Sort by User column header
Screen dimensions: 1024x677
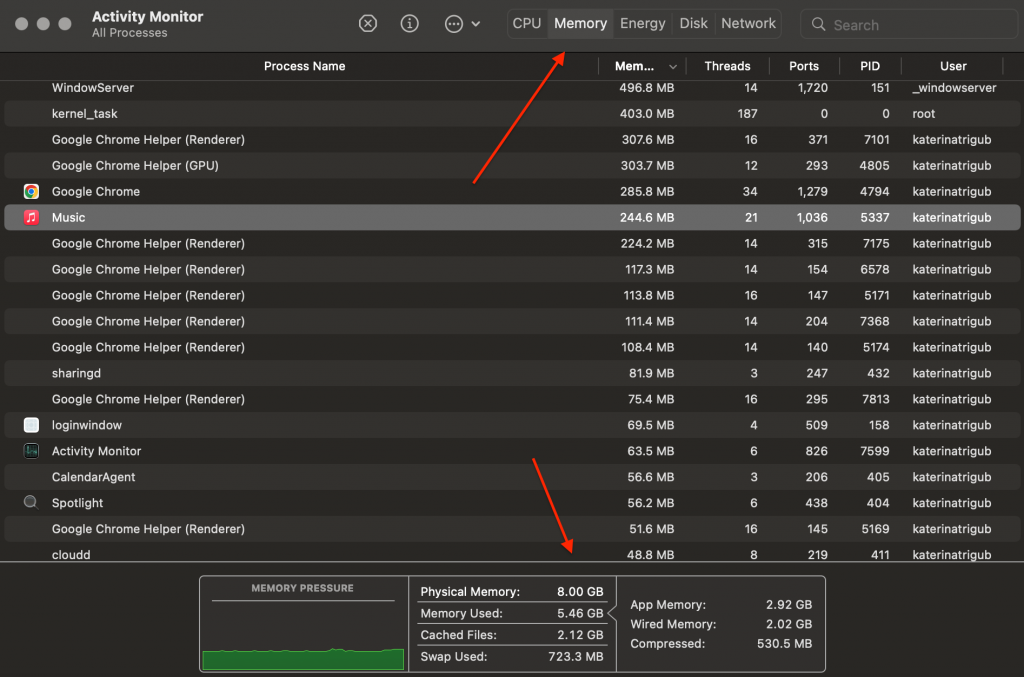tap(953, 66)
